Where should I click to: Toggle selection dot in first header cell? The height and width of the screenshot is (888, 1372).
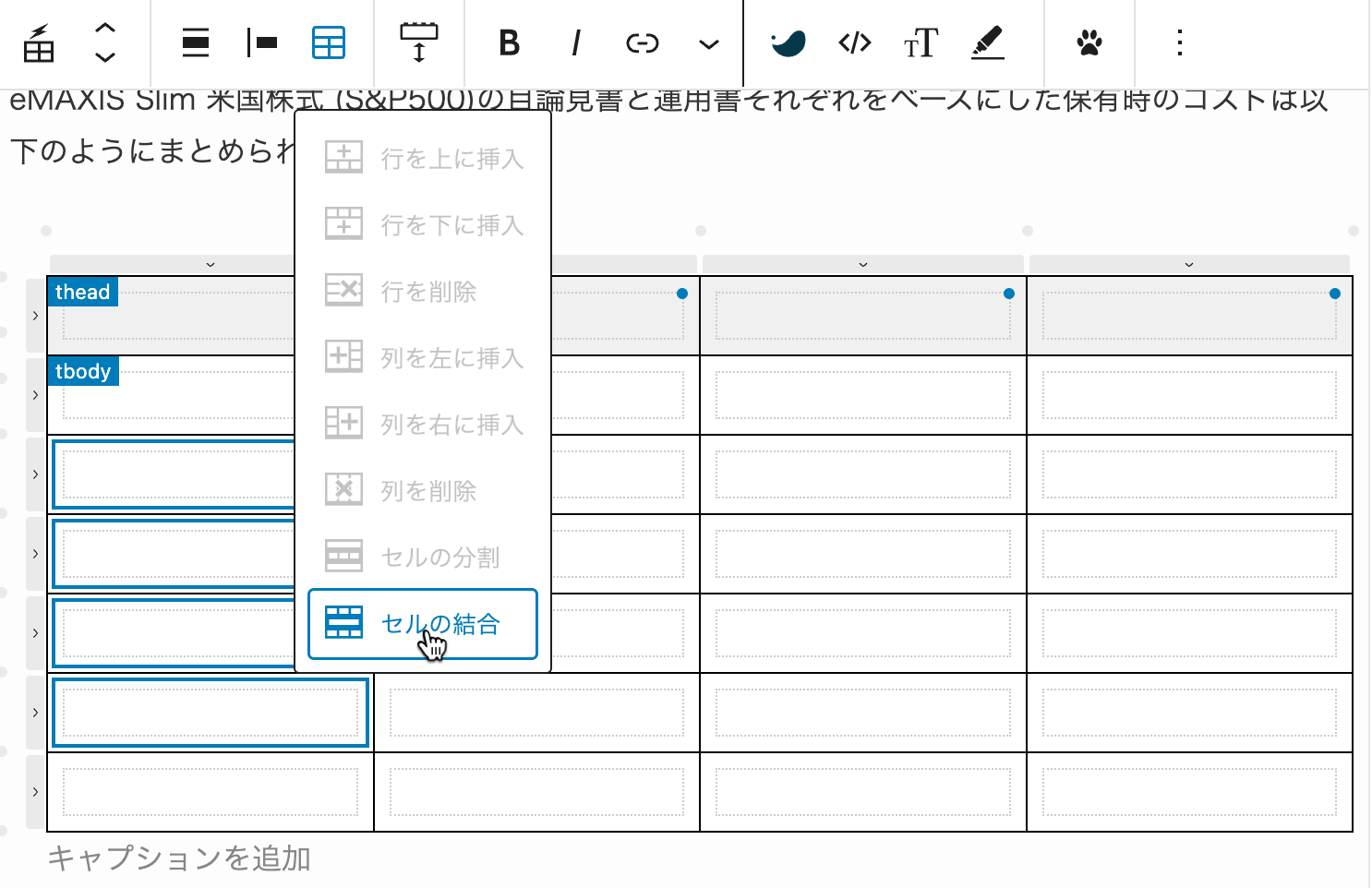(682, 293)
